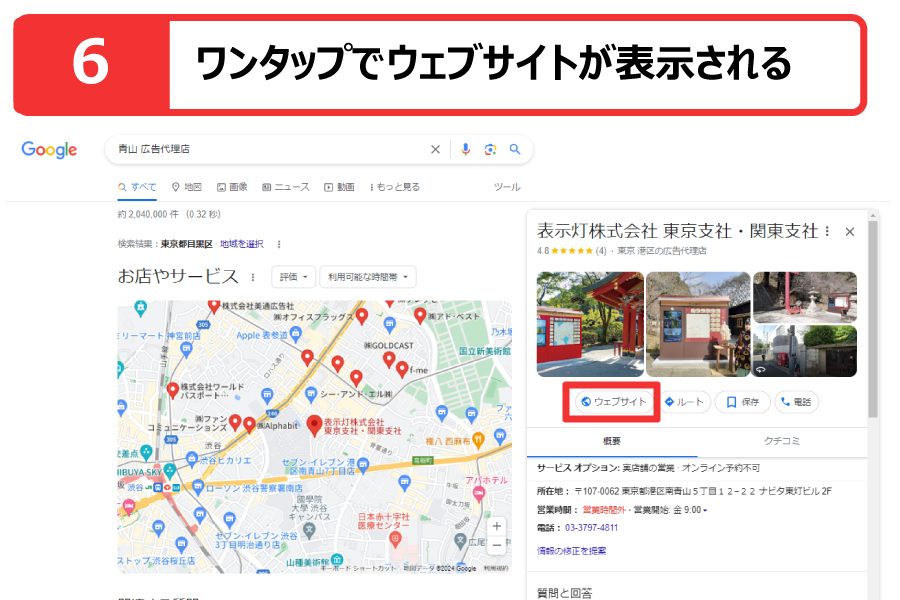Click the 山種美術館 museum marker

tap(338, 559)
